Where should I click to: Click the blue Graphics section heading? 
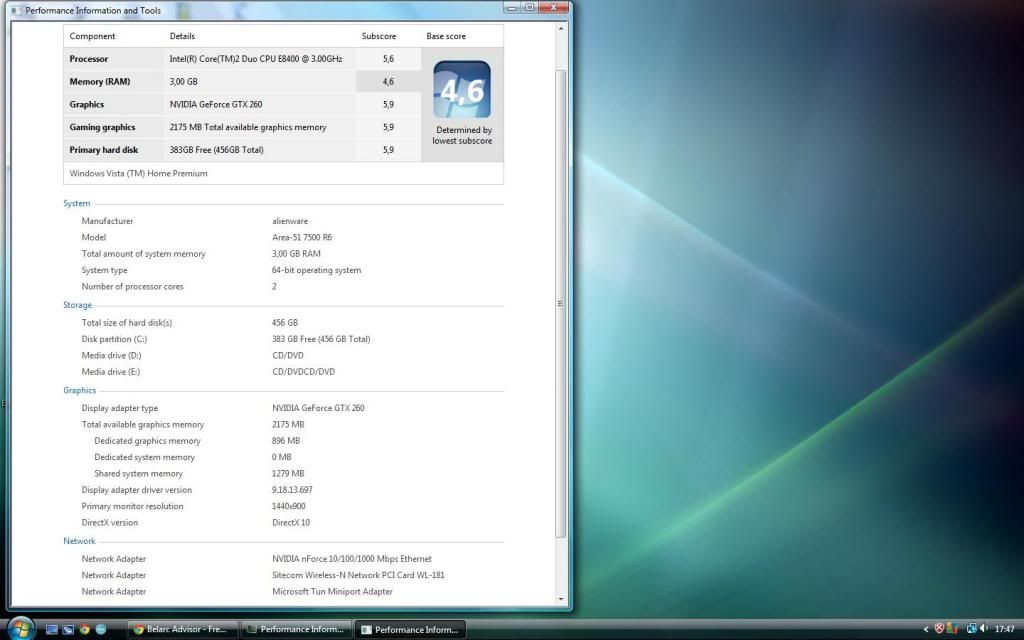coord(80,391)
